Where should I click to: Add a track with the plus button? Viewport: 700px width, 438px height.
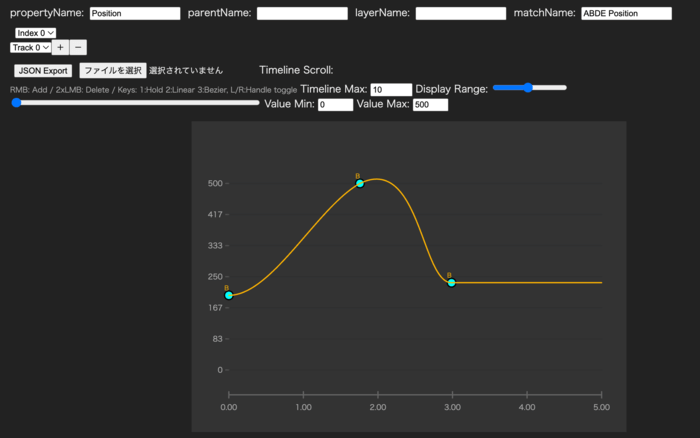tap(60, 47)
